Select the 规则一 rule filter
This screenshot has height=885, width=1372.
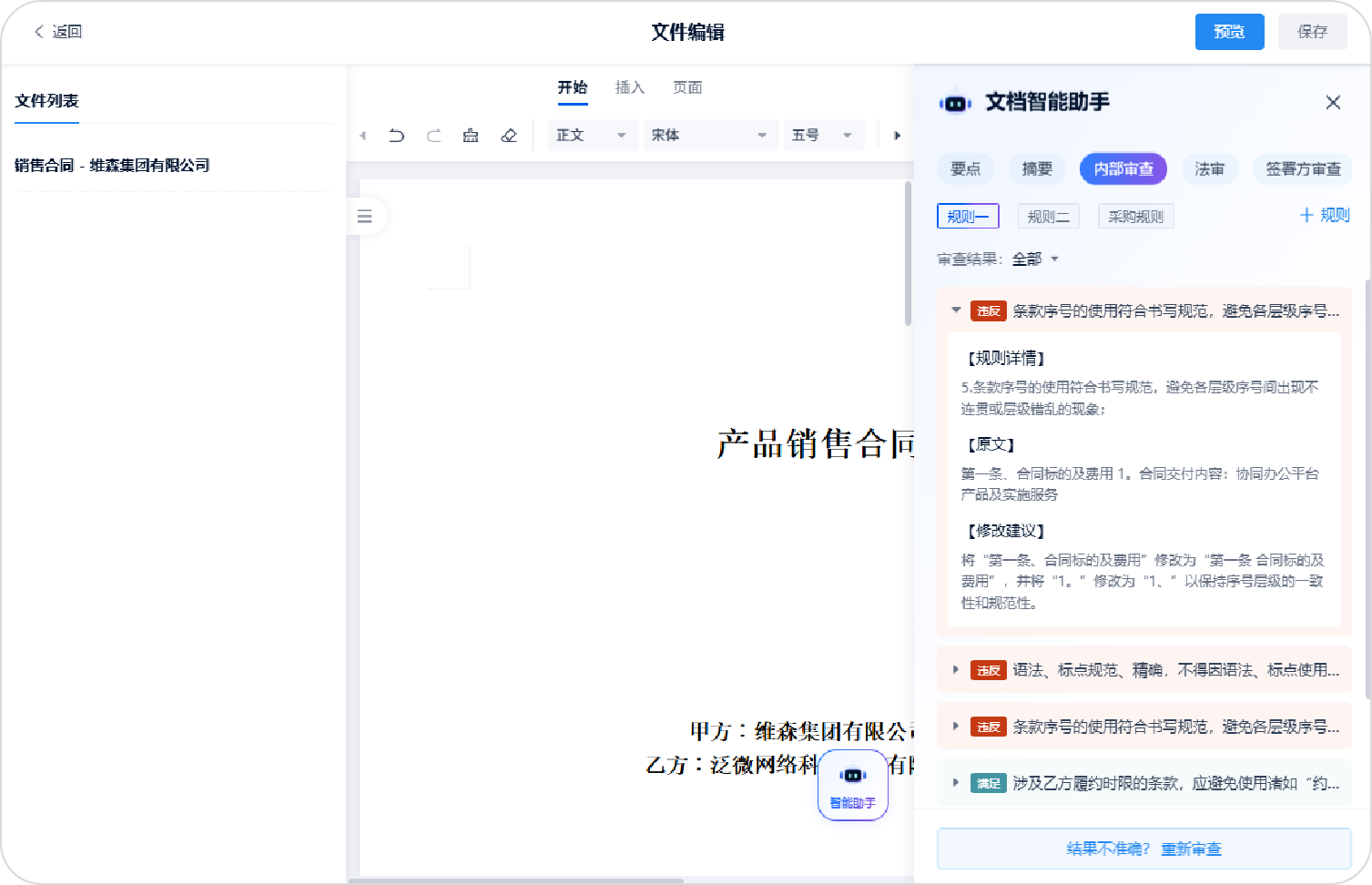click(x=968, y=217)
